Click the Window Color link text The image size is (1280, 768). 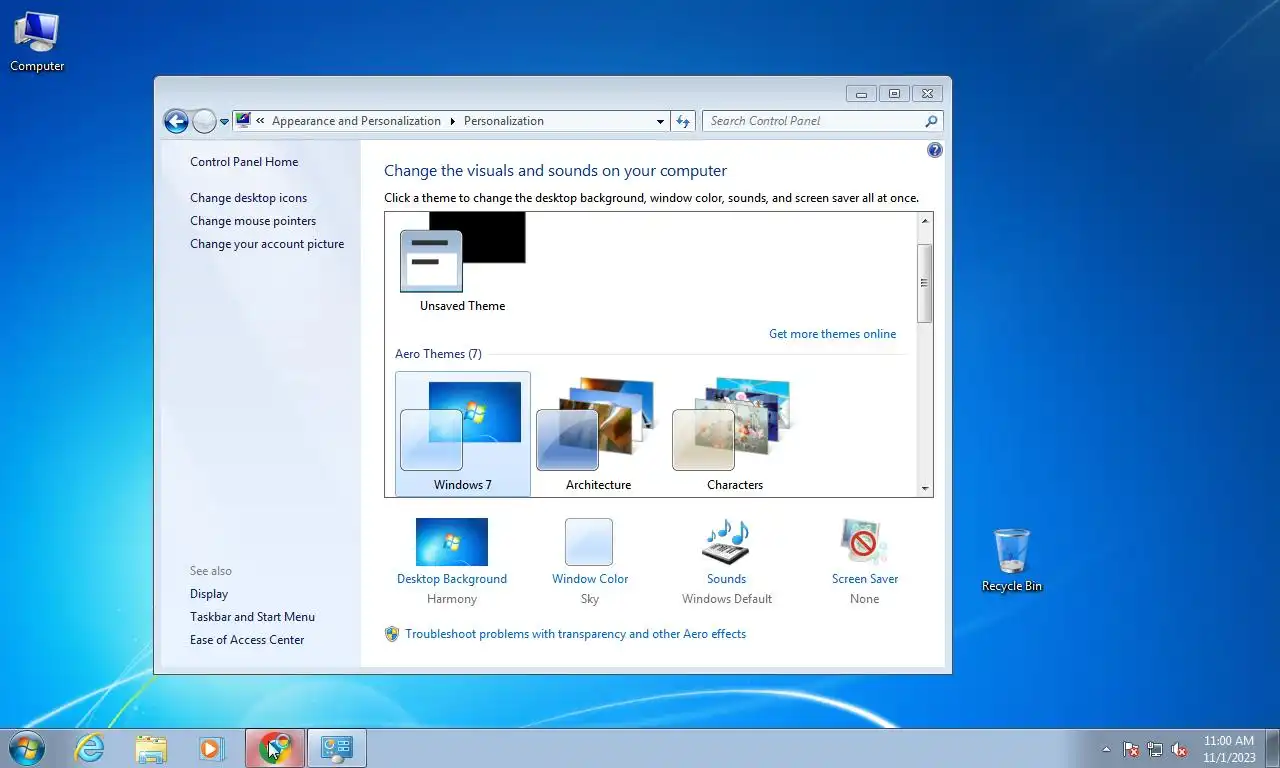point(590,579)
